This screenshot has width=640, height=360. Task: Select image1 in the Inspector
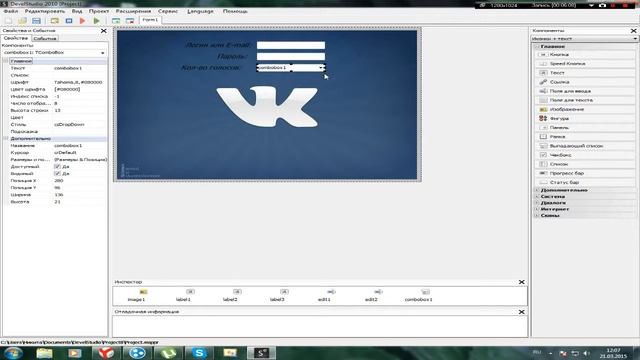coord(136,296)
